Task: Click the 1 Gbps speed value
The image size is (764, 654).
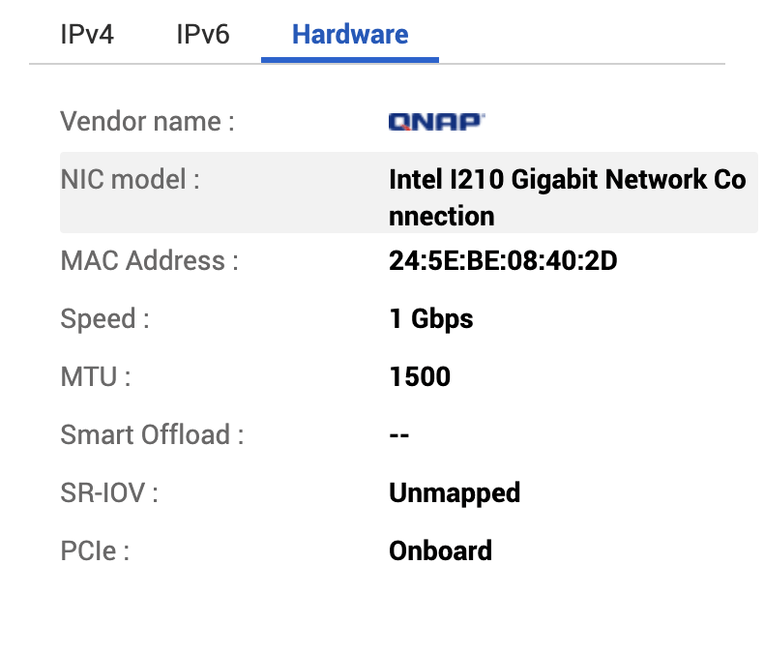Action: click(431, 319)
